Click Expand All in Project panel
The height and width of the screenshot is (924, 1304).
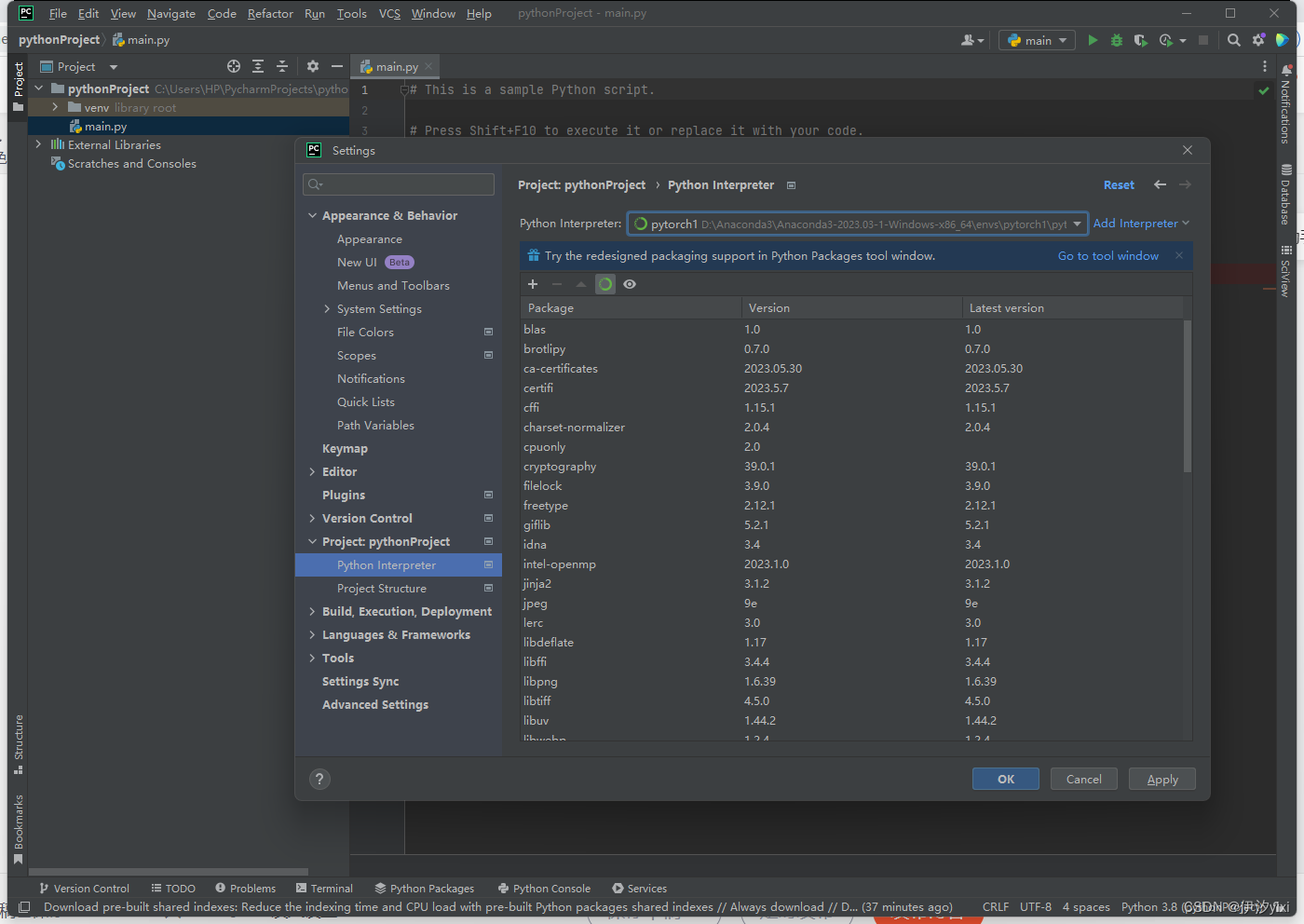coord(258,66)
